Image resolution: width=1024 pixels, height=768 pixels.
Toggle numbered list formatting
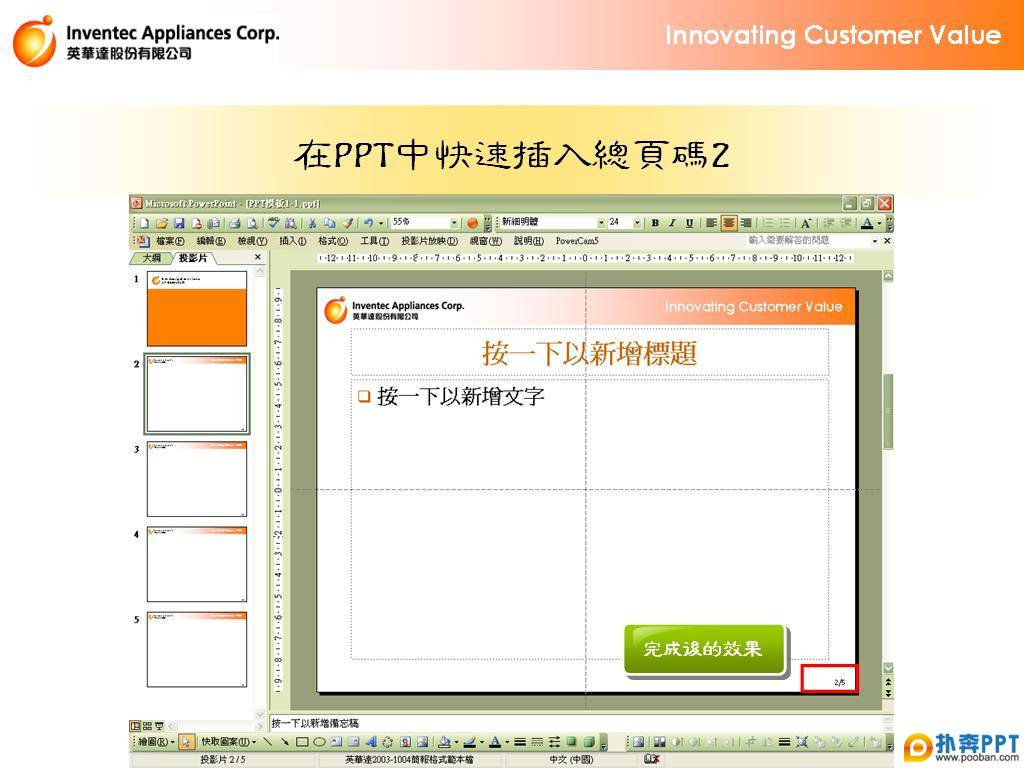pos(769,223)
